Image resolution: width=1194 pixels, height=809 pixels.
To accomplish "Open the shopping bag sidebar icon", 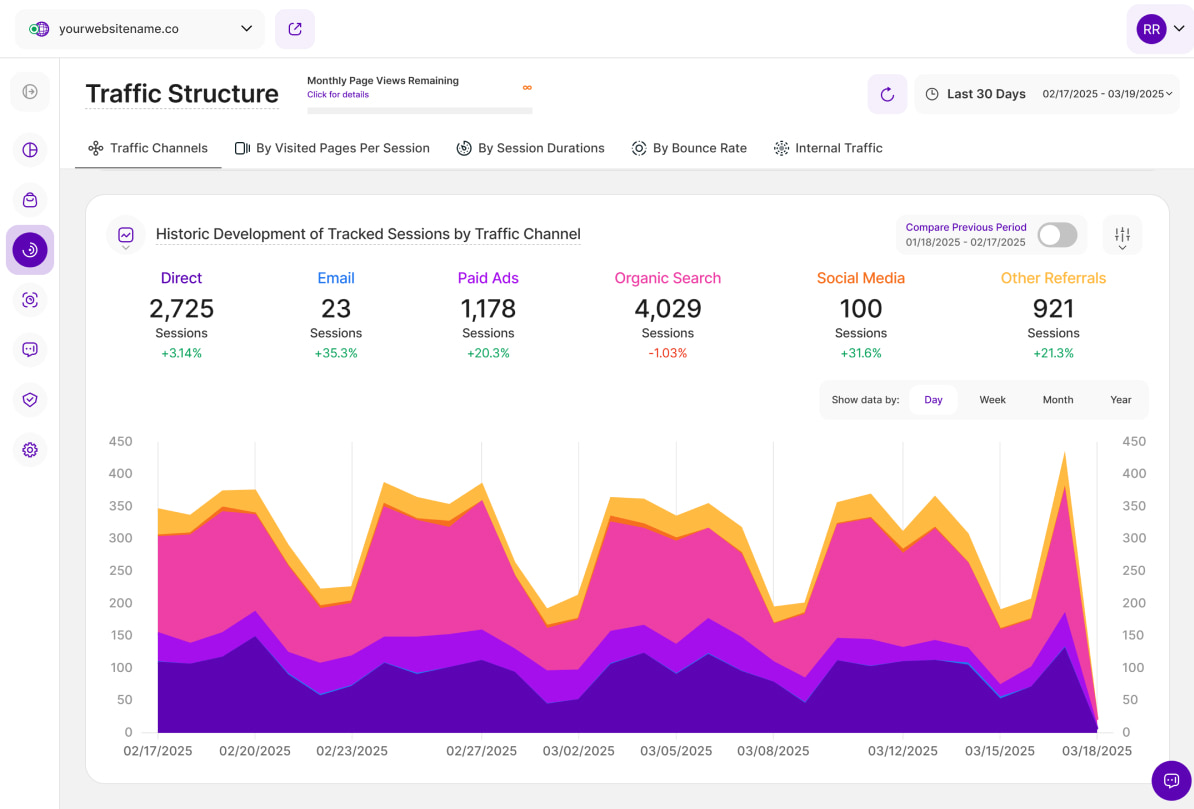I will tap(30, 200).
